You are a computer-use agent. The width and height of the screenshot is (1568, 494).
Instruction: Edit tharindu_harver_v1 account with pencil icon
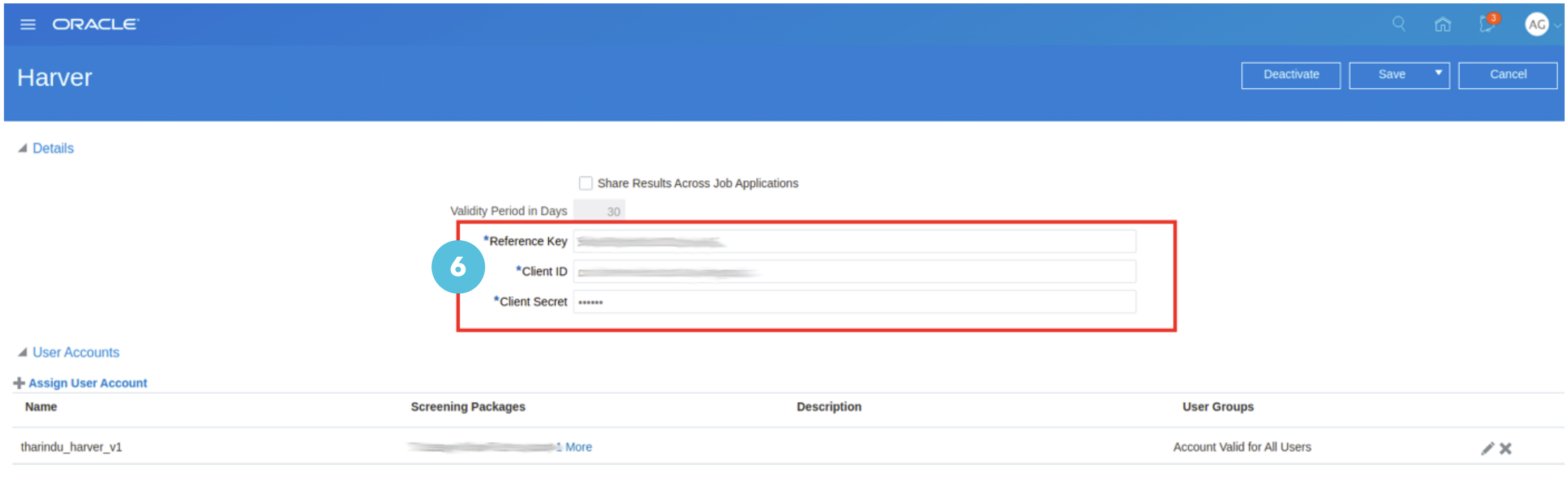pos(1487,449)
